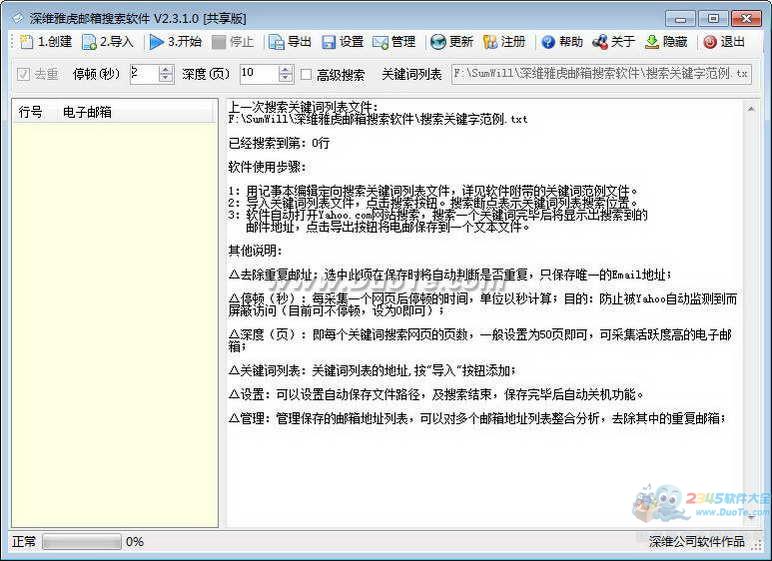Image resolution: width=772 pixels, height=561 pixels.
Task: Click the 软件使用步骤: heading
Action: tap(267, 167)
